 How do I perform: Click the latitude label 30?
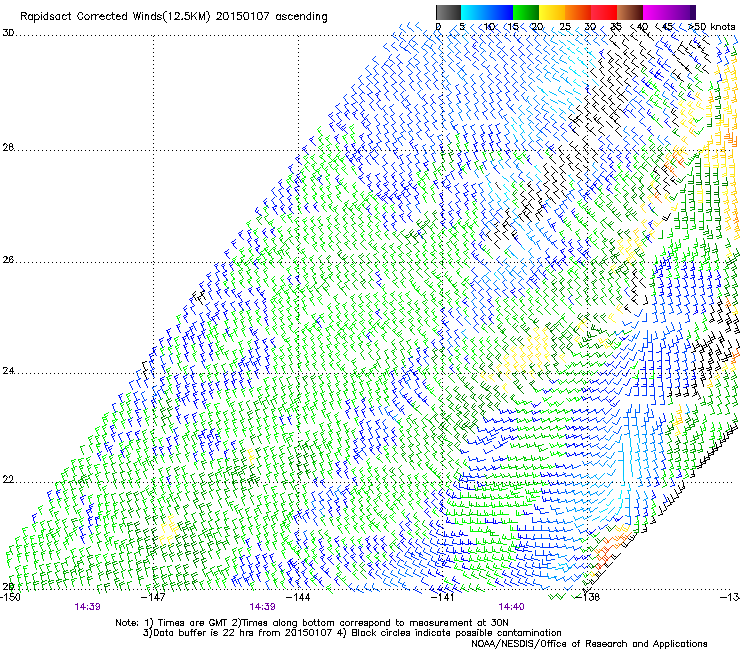click(8, 33)
